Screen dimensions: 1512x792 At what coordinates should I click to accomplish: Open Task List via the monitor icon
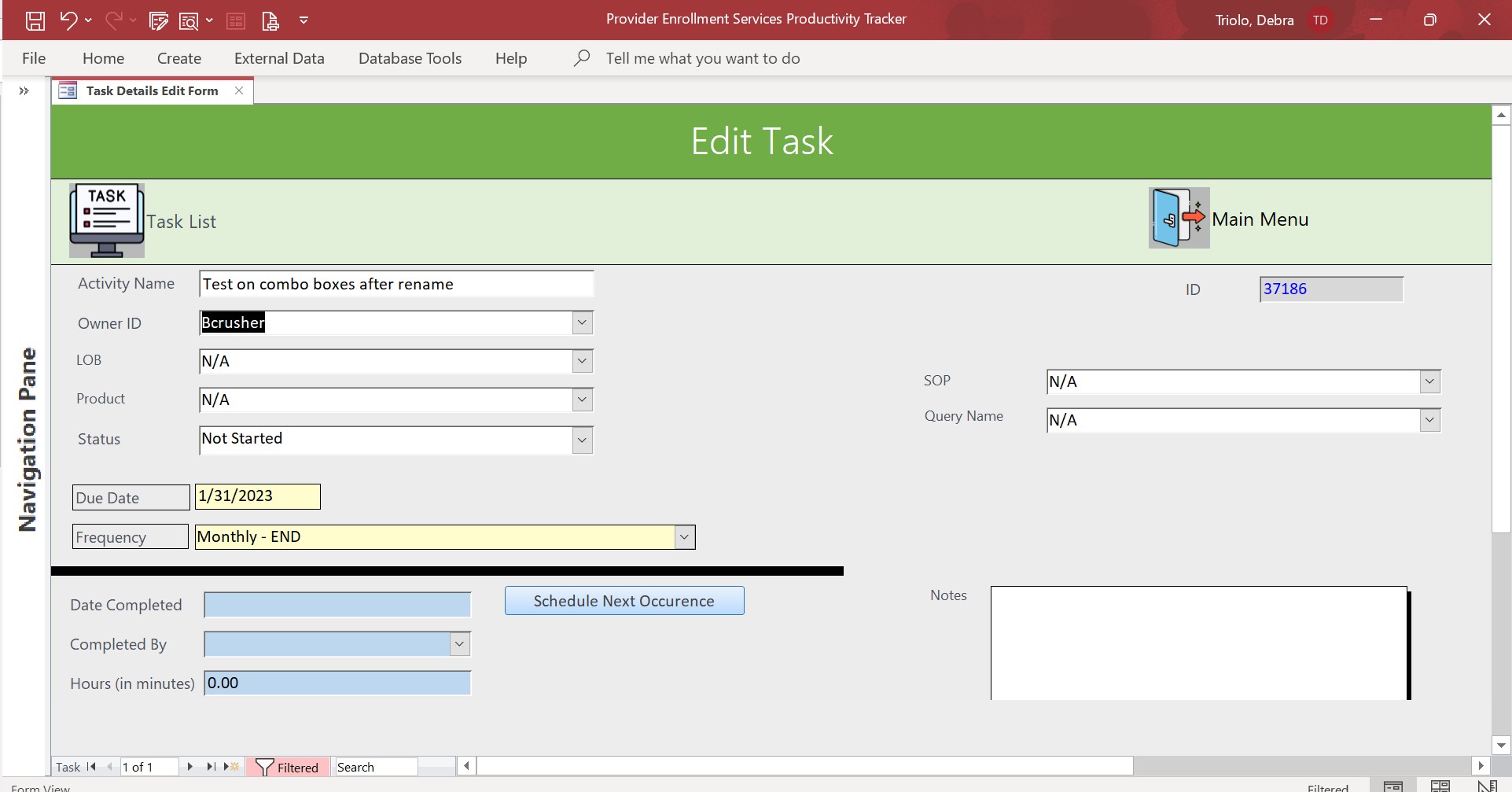105,220
